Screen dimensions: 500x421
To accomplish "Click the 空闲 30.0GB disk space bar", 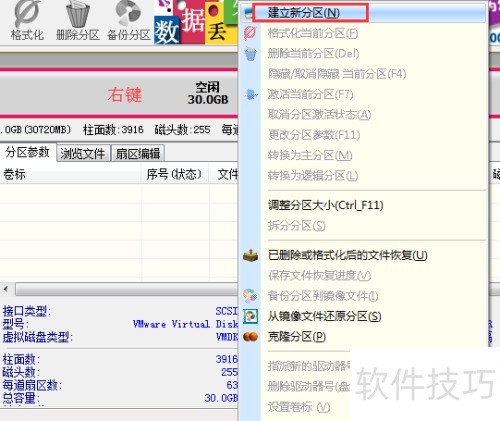I will pyautogui.click(x=119, y=94).
